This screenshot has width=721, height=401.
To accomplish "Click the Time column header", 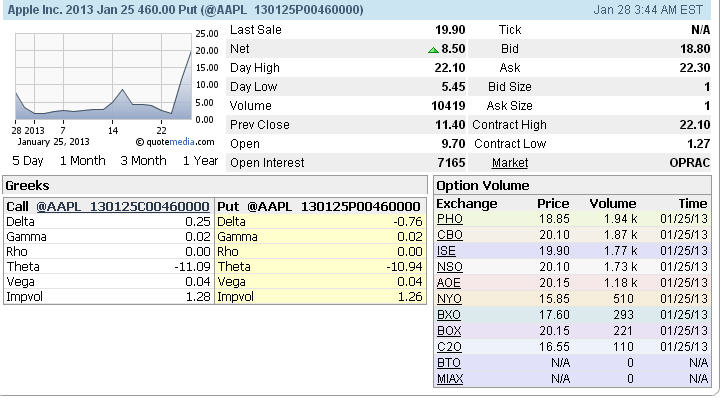I will tap(693, 204).
